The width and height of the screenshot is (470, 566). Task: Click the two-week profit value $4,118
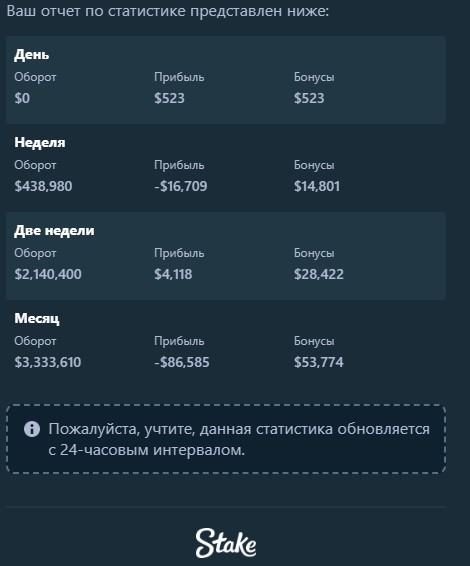[x=173, y=274]
